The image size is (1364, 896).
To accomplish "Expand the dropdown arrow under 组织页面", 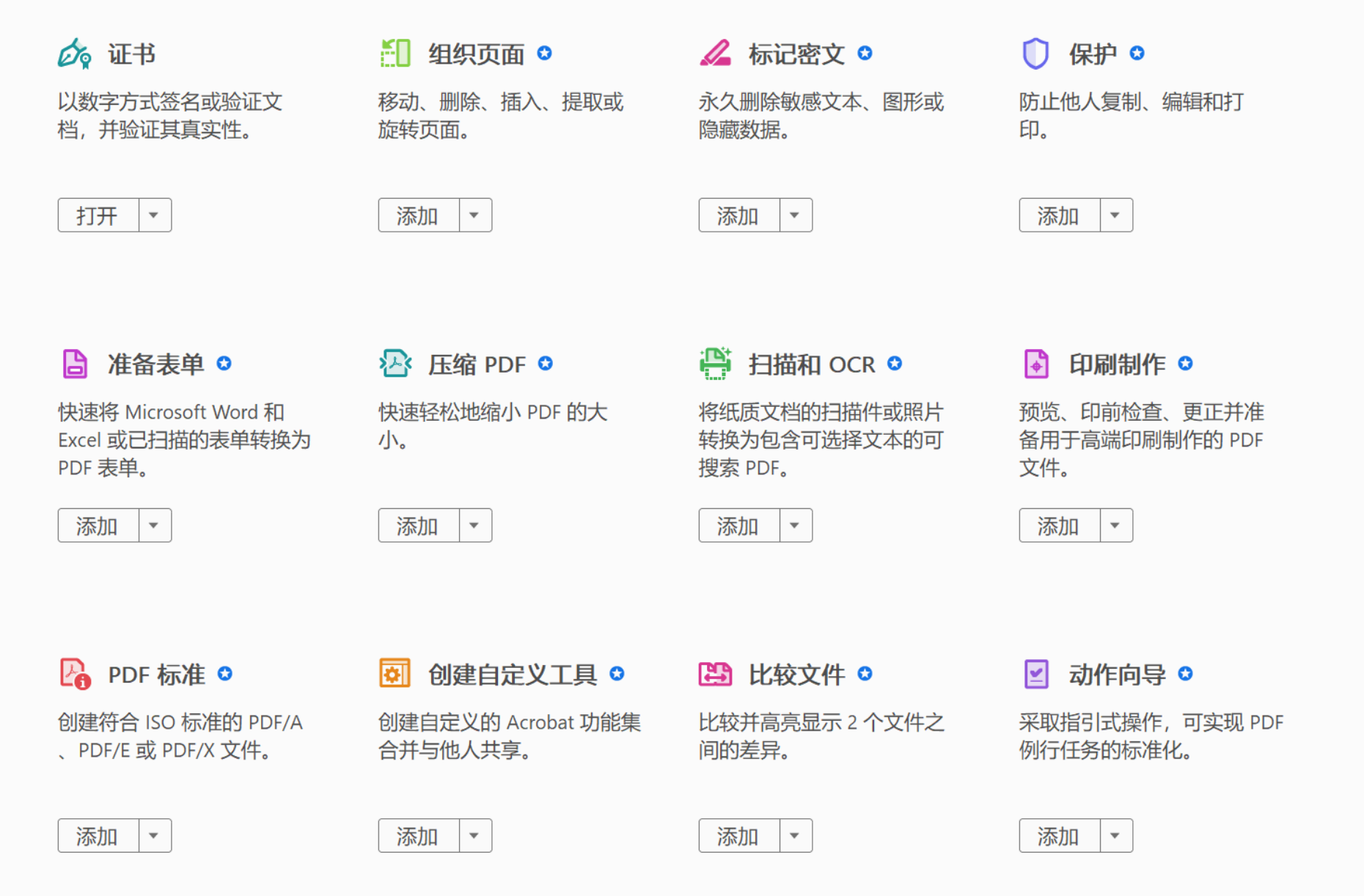I will click(475, 215).
